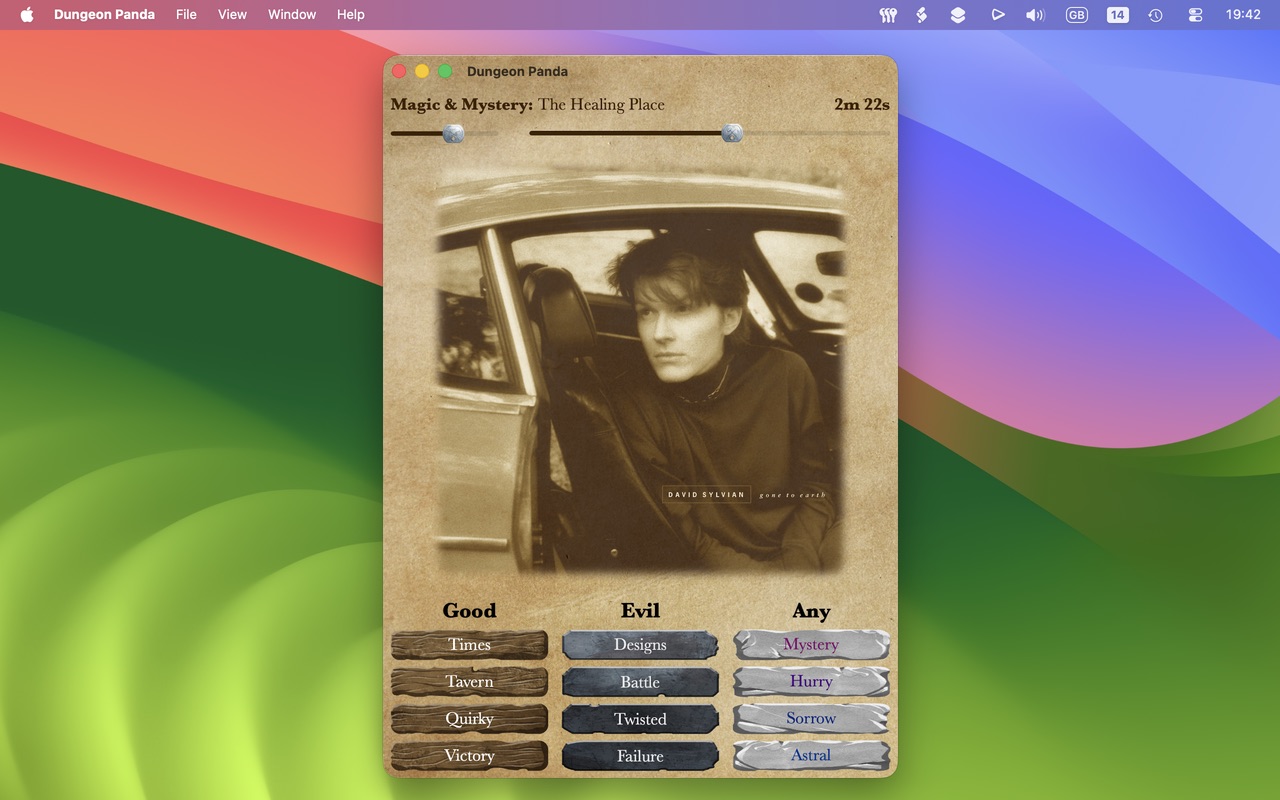Open the View menu

[x=232, y=15]
